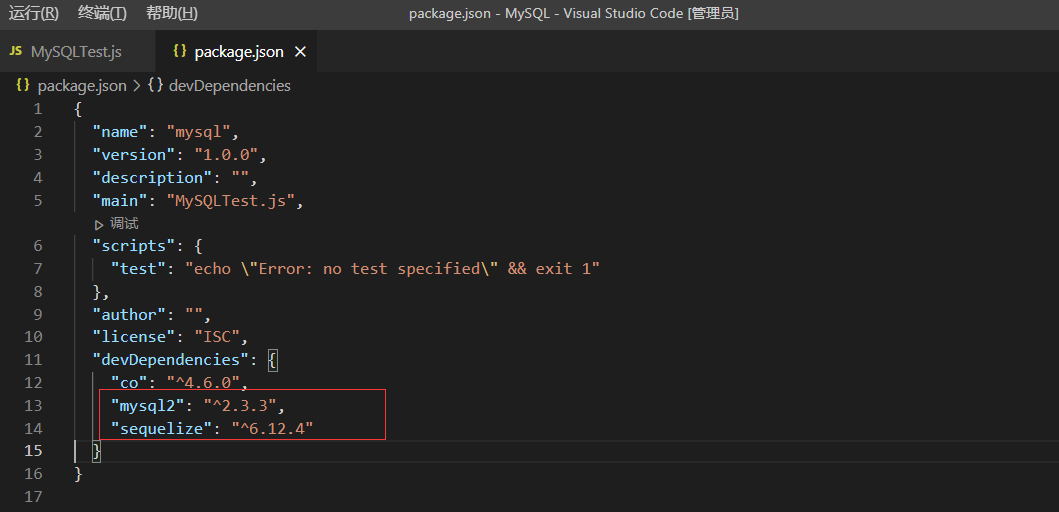Viewport: 1059px width, 512px height.
Task: Click the 调试 debug code lens
Action: pos(124,224)
